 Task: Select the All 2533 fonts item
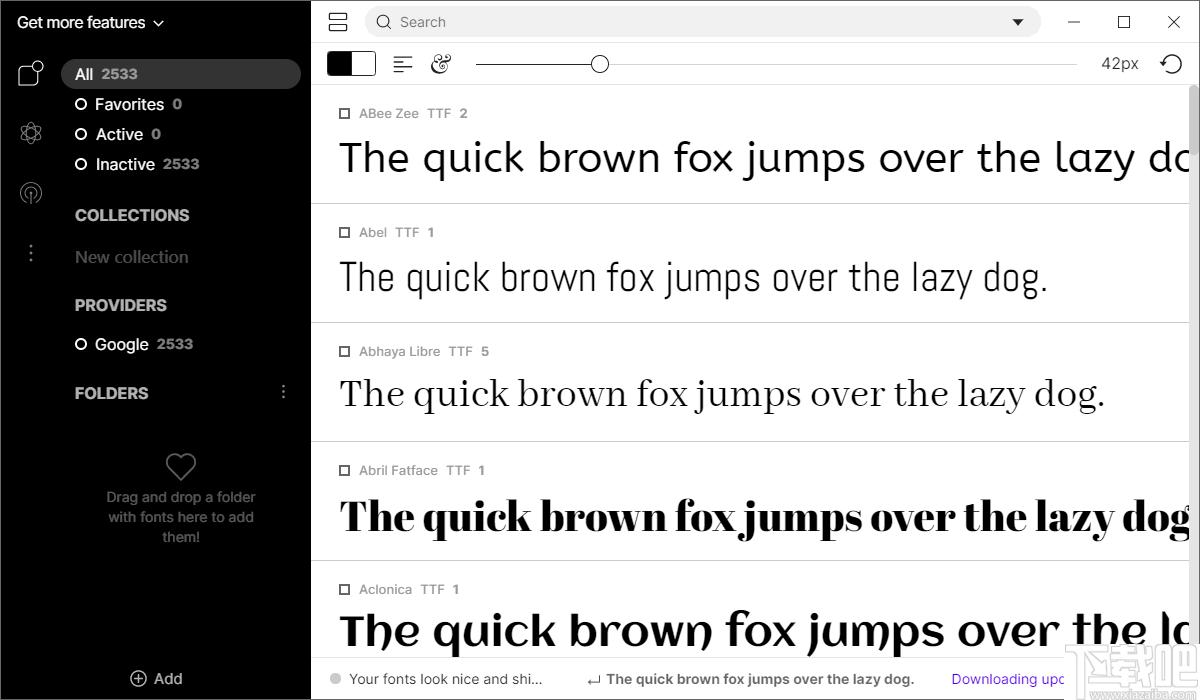(181, 74)
